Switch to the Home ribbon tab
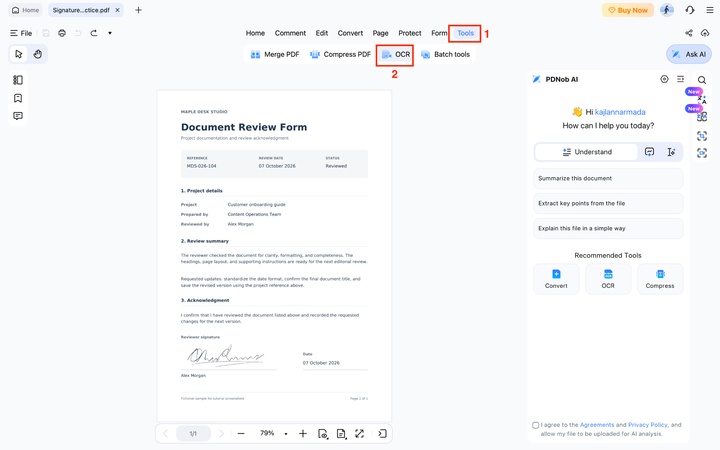The height and width of the screenshot is (450, 720). (x=255, y=33)
